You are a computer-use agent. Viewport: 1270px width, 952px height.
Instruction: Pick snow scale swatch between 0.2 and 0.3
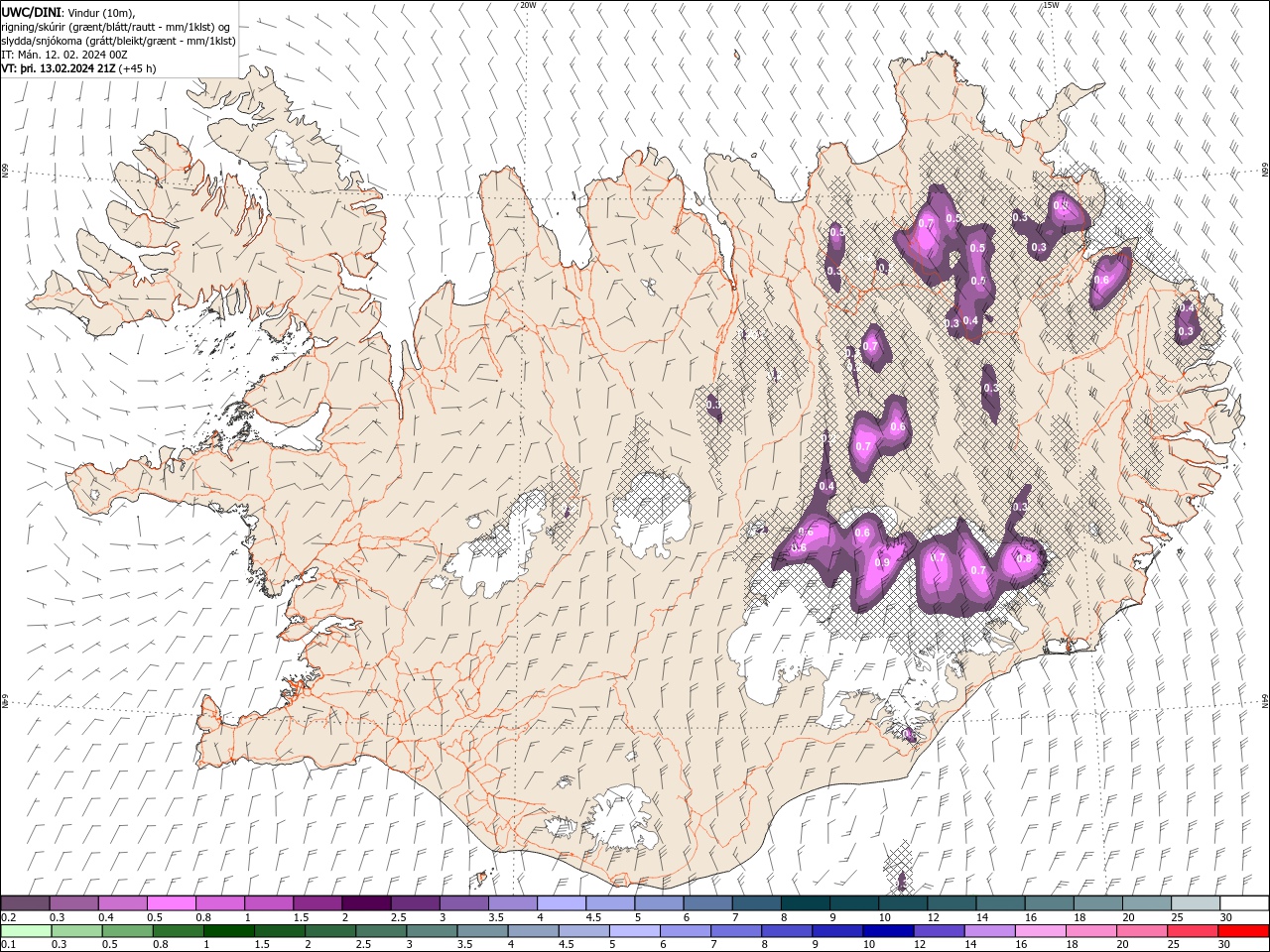pos(25,903)
